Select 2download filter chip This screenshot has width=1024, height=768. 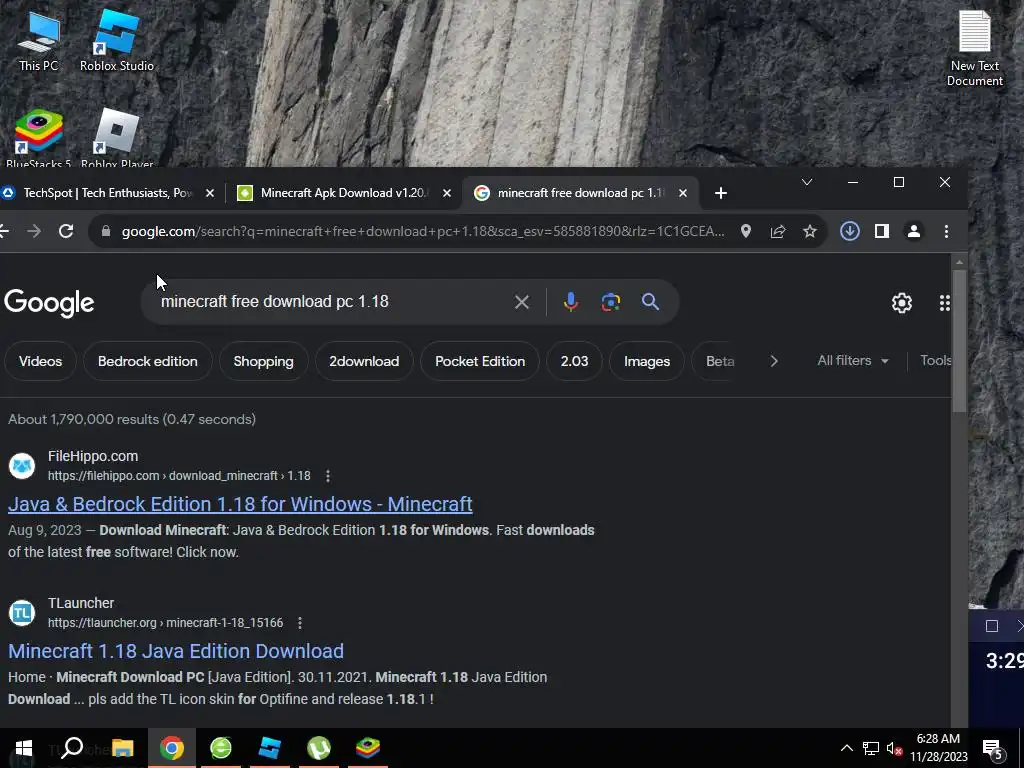tap(364, 361)
